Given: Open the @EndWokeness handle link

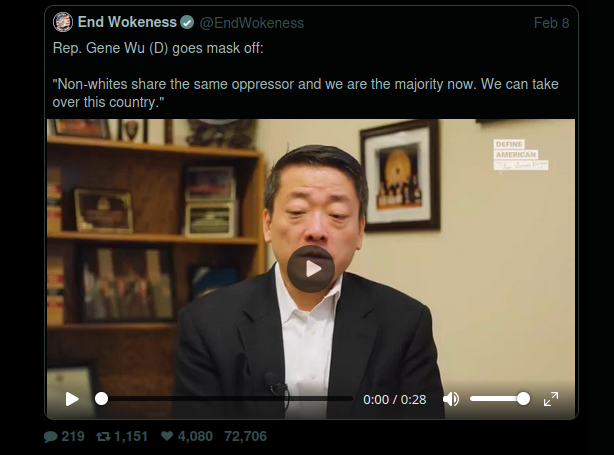Looking at the screenshot, I should 251,23.
